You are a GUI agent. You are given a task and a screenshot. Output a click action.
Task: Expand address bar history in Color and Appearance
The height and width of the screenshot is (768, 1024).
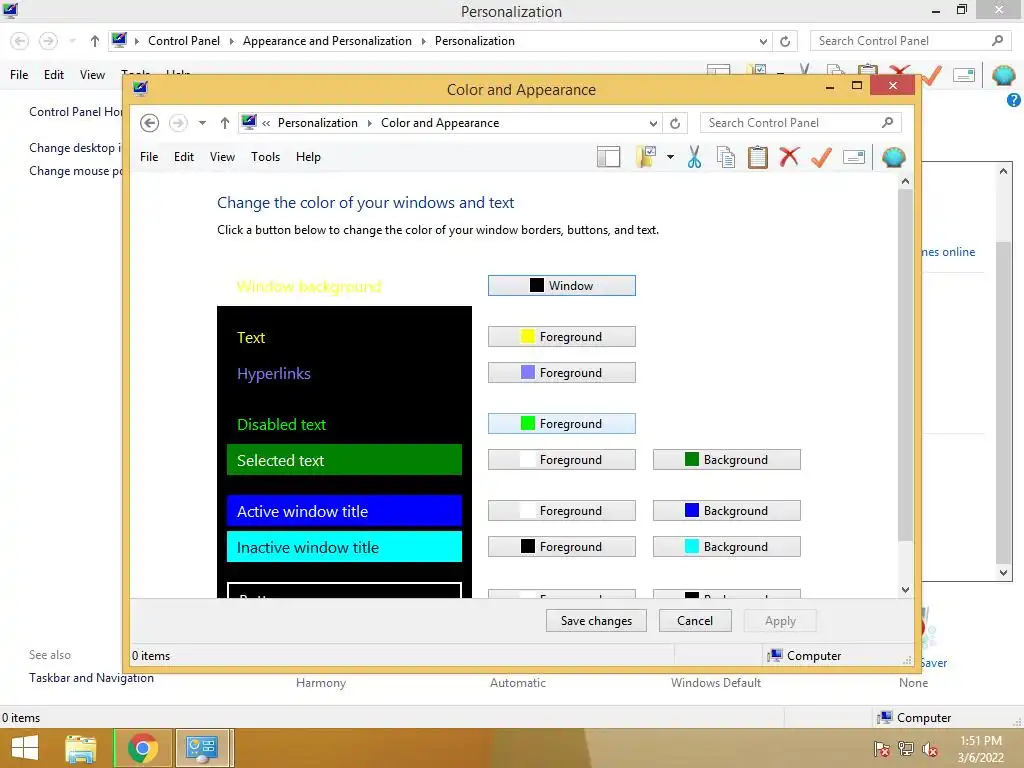tap(653, 123)
